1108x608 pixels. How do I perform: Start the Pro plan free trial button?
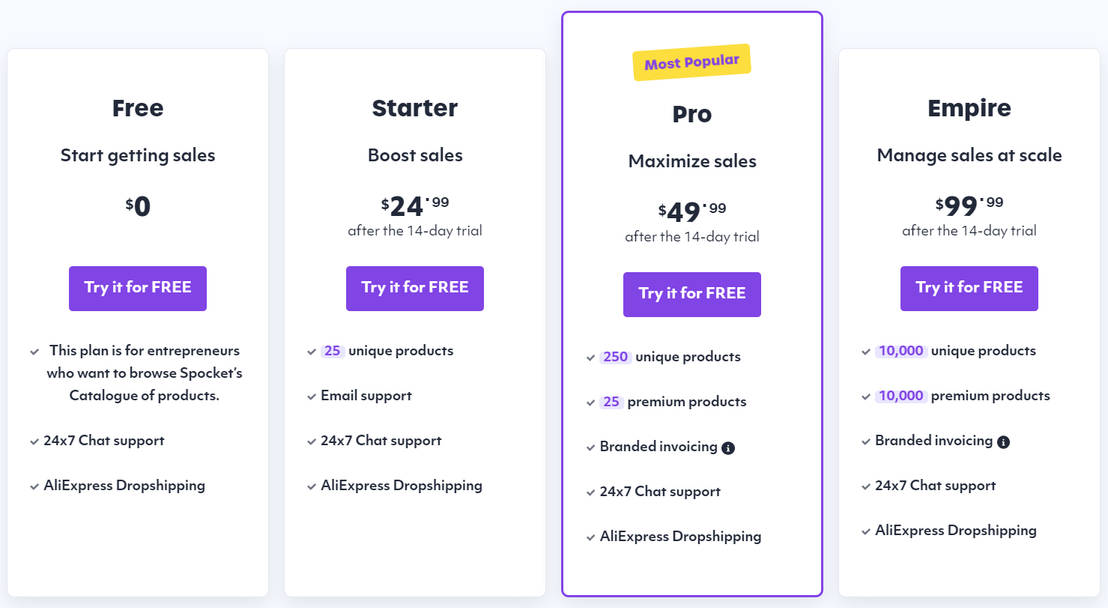click(692, 294)
